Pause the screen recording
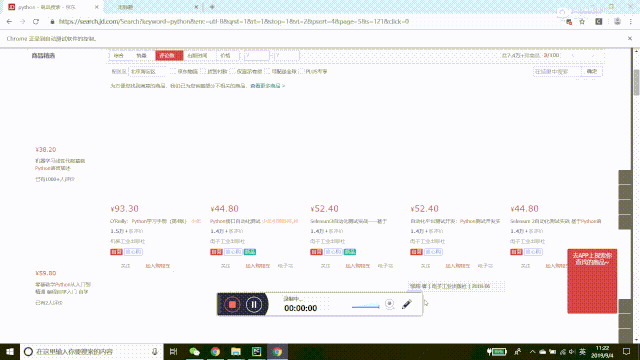Image resolution: width=640 pixels, height=360 pixels. [x=254, y=304]
